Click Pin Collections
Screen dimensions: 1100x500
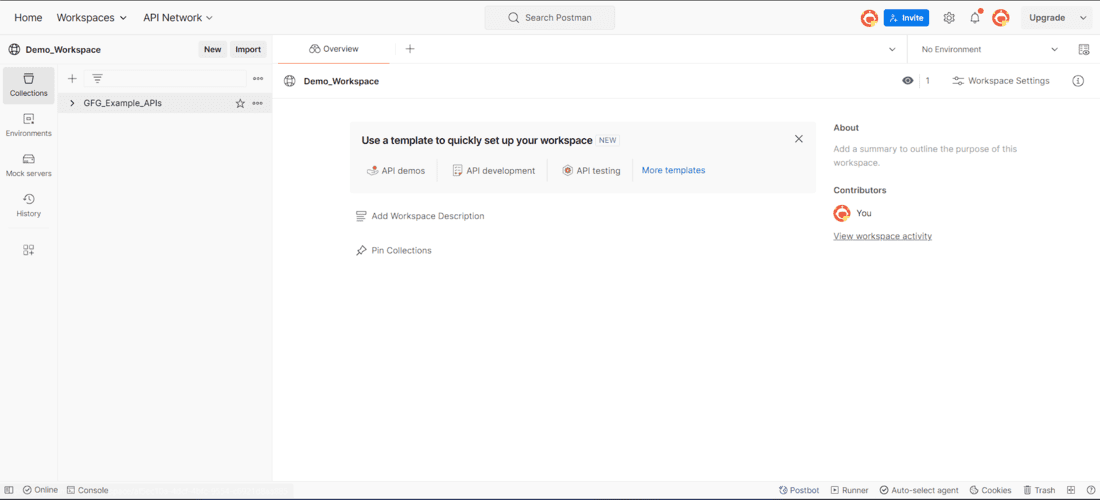(x=394, y=250)
